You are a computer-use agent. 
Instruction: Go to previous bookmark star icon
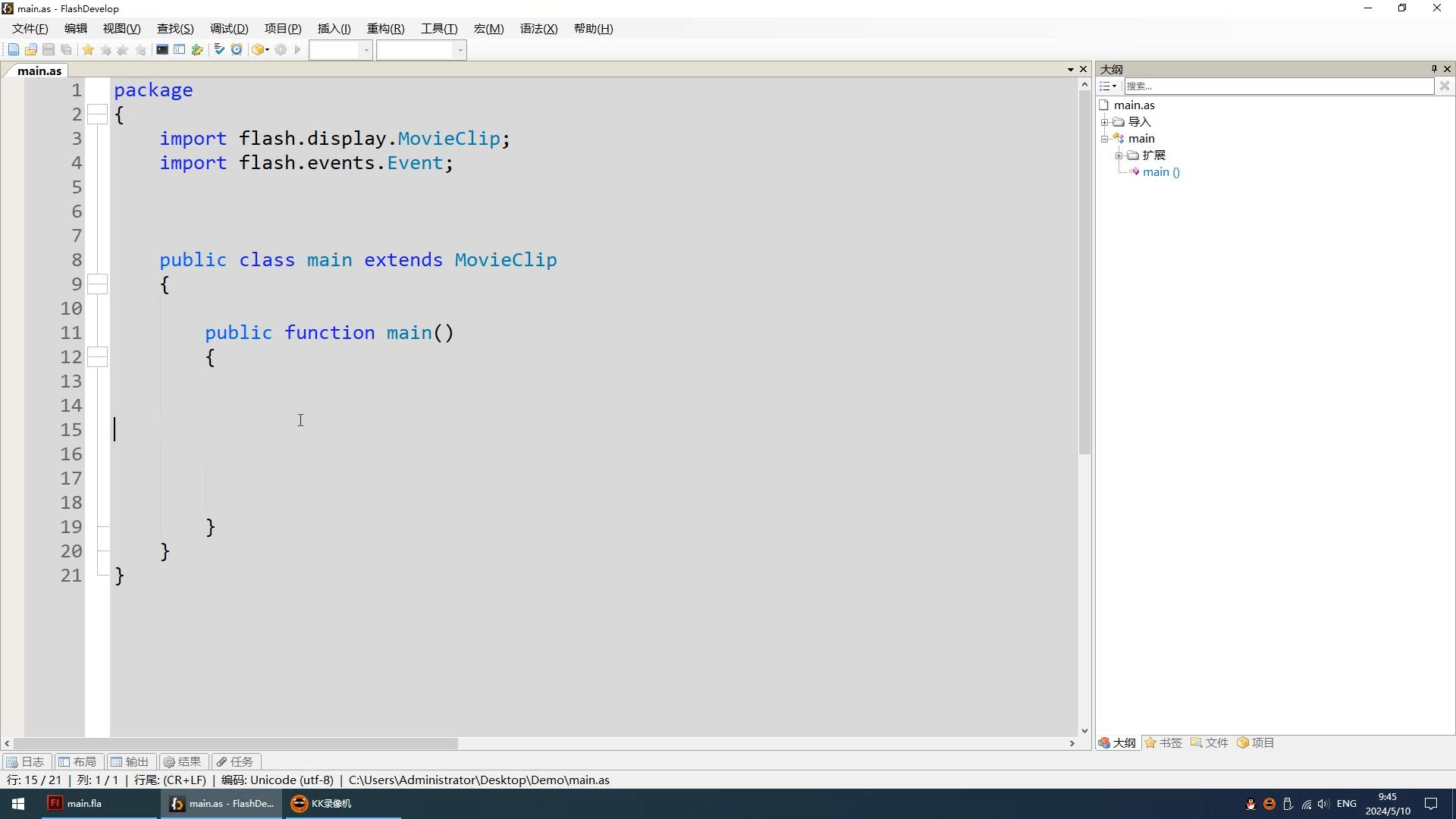[123, 50]
